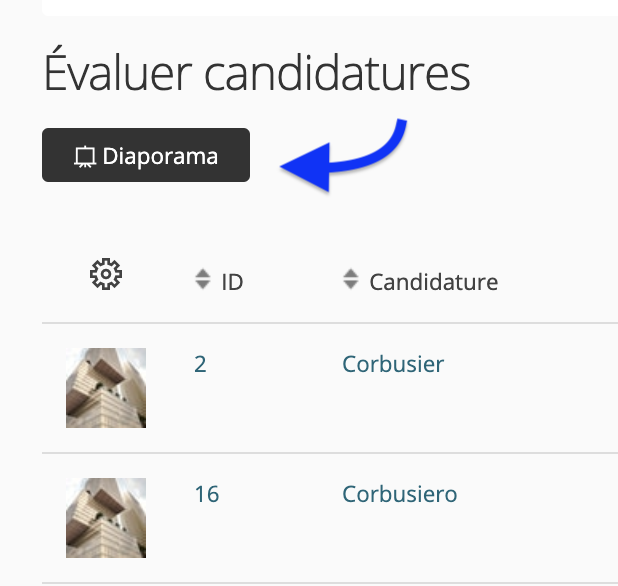Click the blue arrow pointing at Diaporama
The height and width of the screenshot is (586, 618).
click(344, 155)
